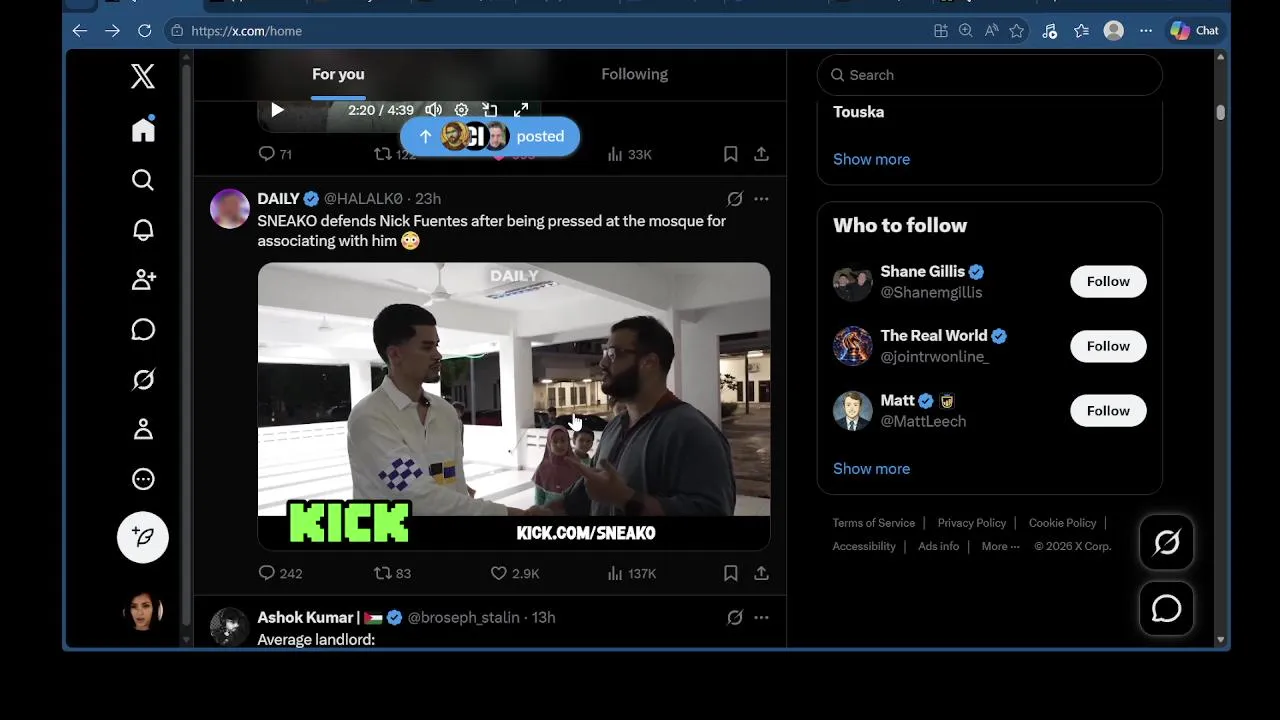1280x720 pixels.
Task: Open the Terms of Service link
Action: (x=873, y=523)
